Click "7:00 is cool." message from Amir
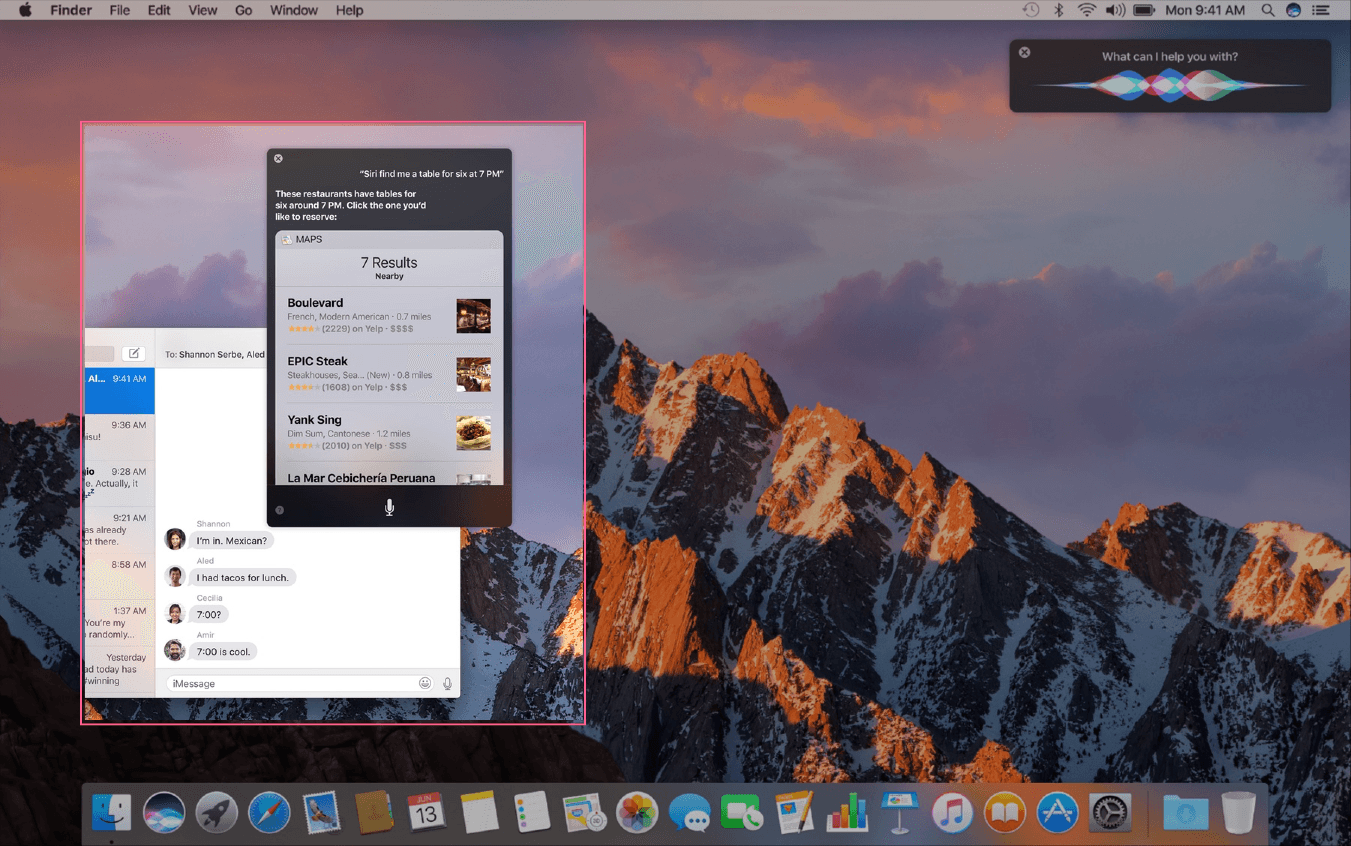This screenshot has width=1351, height=846. 224,651
